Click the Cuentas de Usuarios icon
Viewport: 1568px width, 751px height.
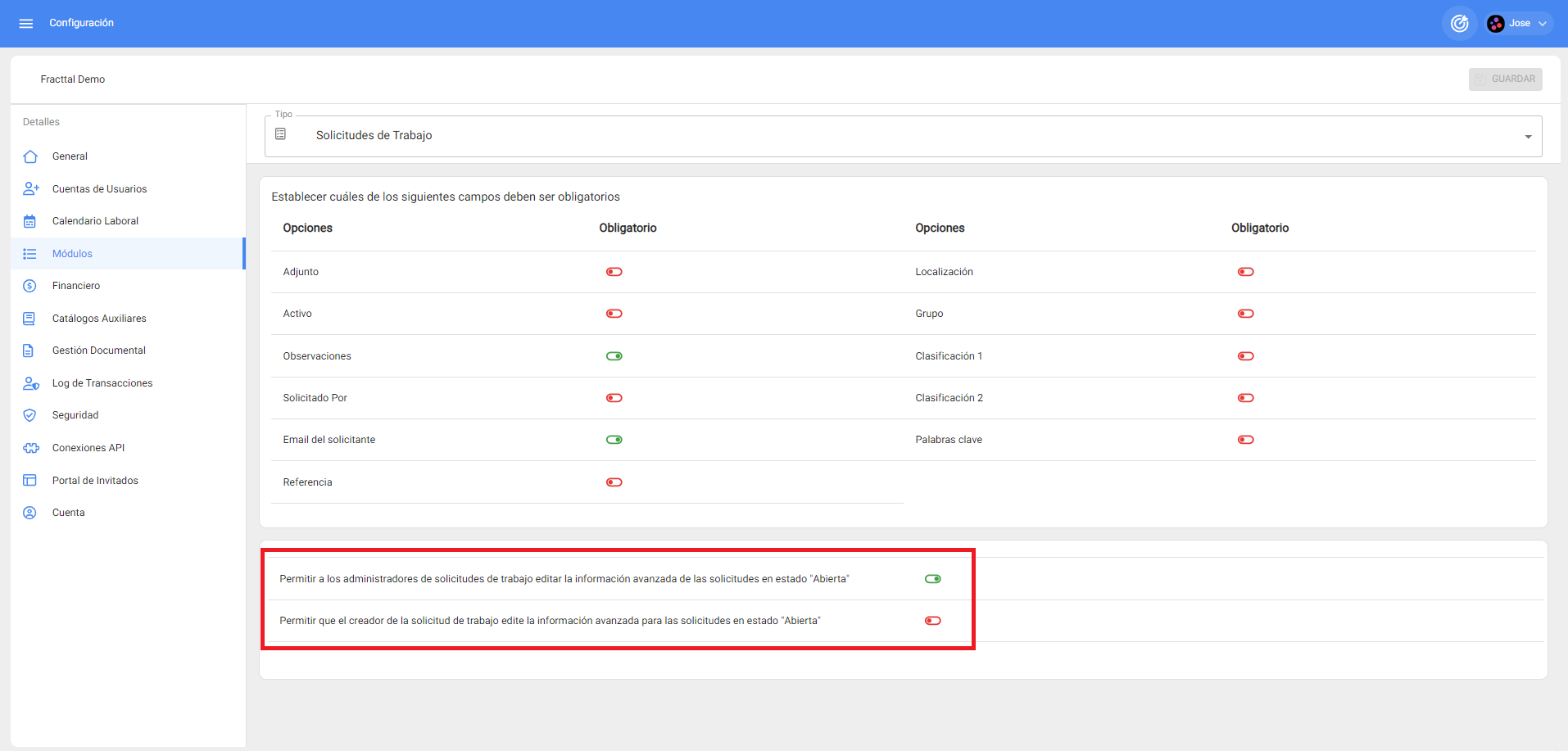30,189
